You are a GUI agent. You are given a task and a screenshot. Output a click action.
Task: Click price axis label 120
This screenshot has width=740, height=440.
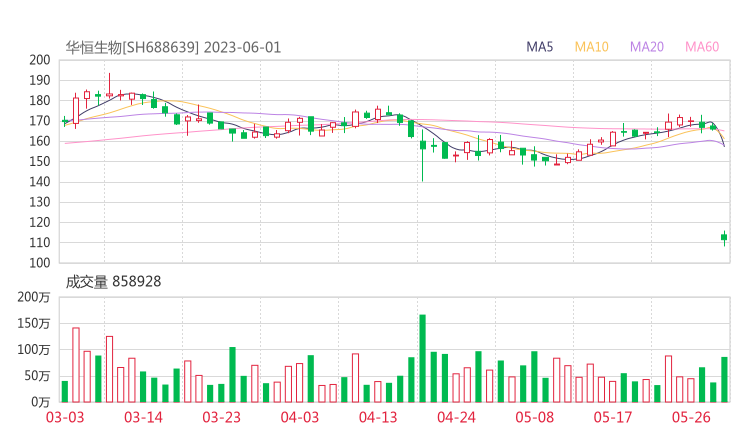[x=40, y=222]
